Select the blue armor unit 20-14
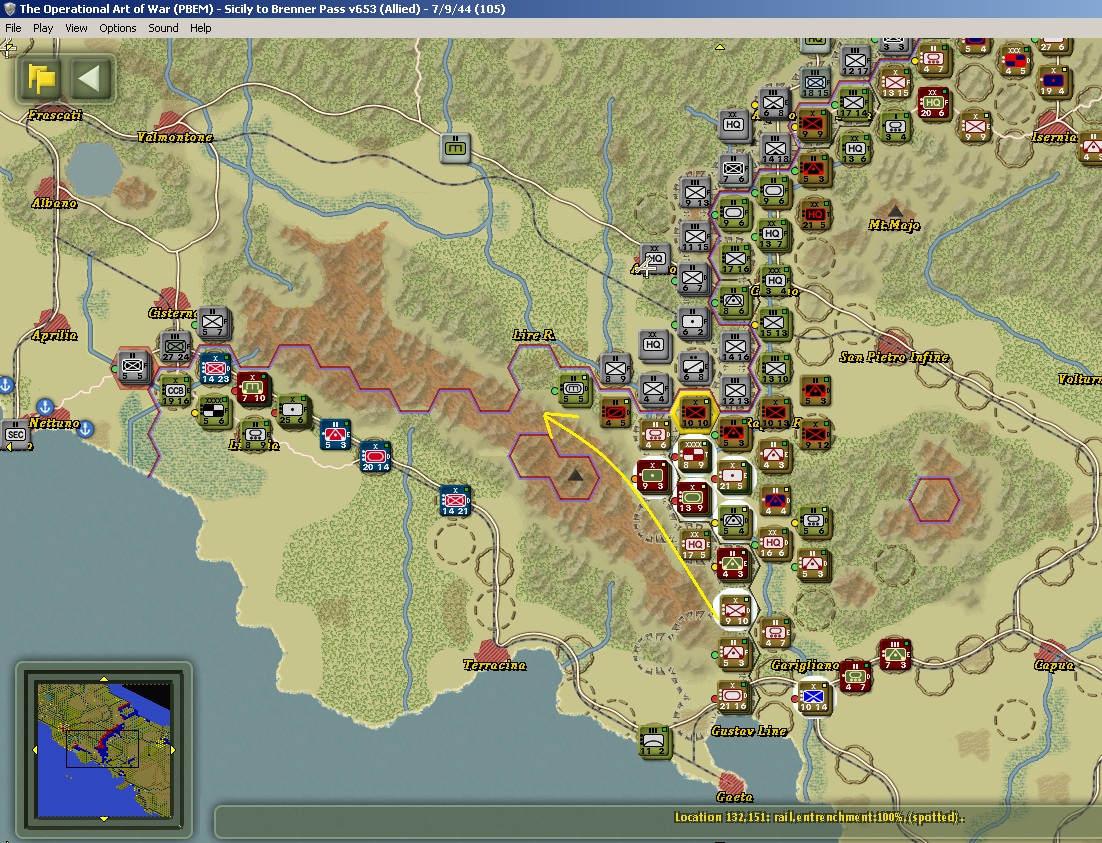Screen dimensions: 1102x843 click(x=375, y=457)
